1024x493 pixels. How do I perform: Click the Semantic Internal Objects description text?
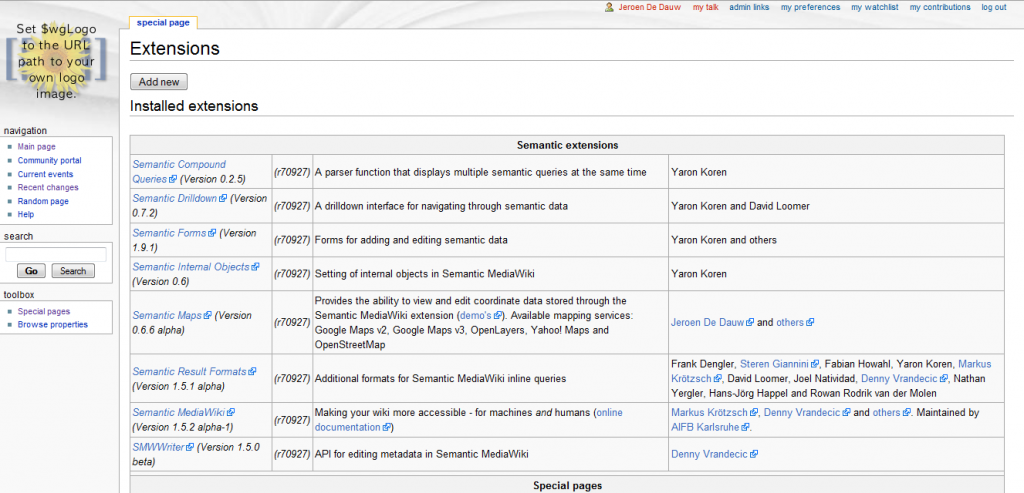pyautogui.click(x=423, y=274)
